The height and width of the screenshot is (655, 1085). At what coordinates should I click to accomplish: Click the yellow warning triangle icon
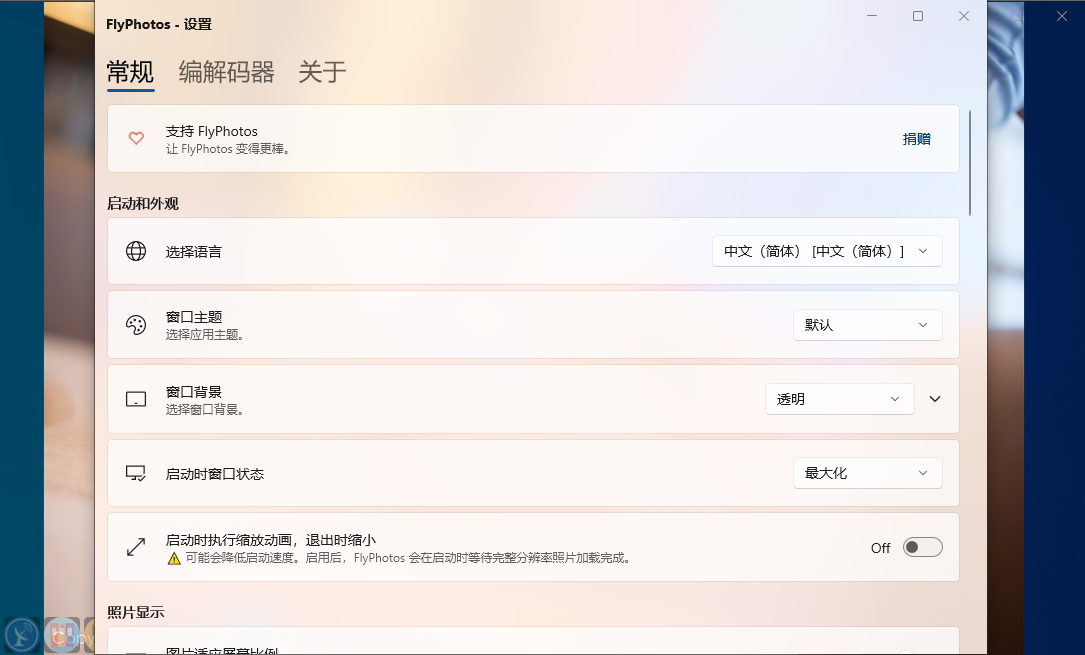point(174,558)
